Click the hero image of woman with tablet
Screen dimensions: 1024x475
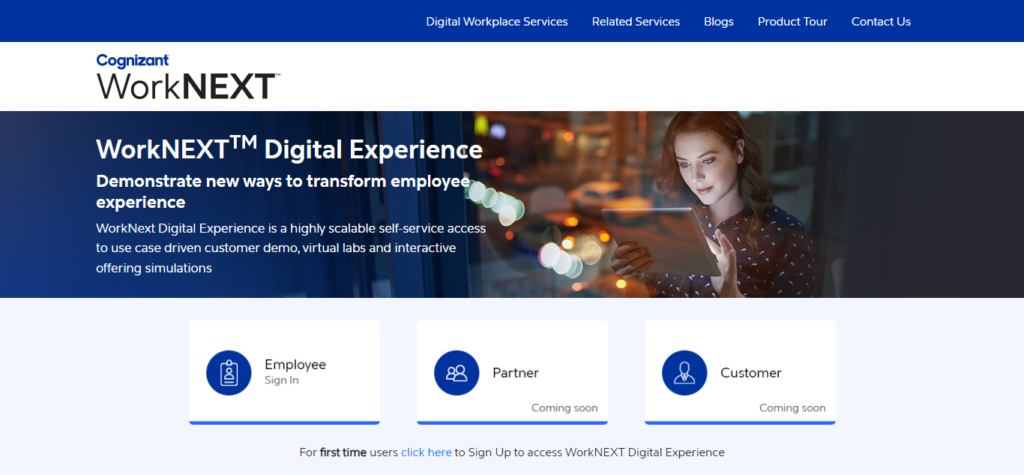pyautogui.click(x=700, y=210)
